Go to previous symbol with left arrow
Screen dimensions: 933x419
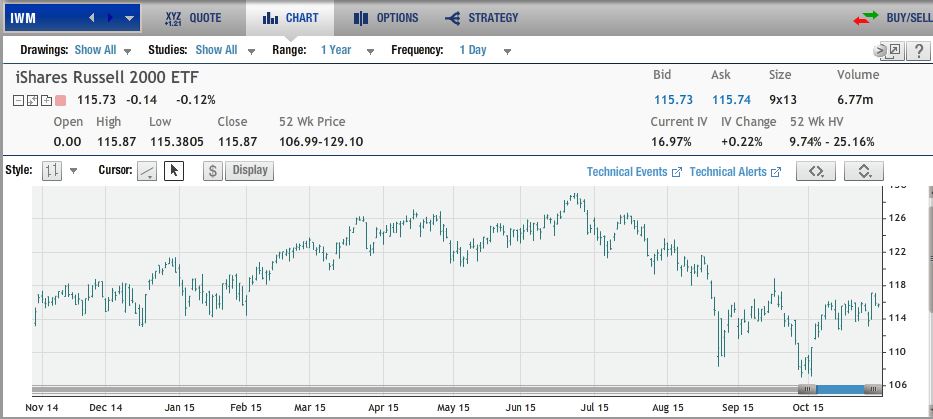coord(92,18)
